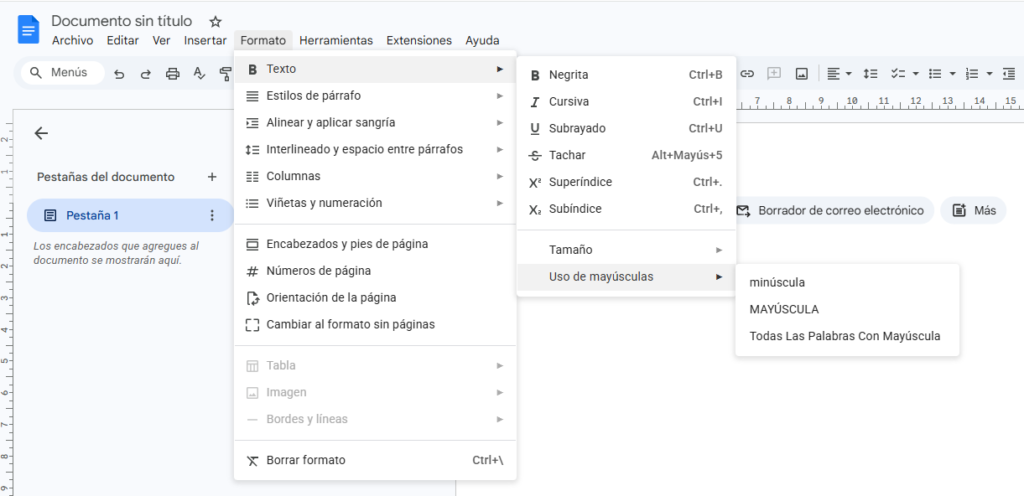The width and height of the screenshot is (1024, 496).
Task: Apply Subrayado formatting
Action: (626, 129)
